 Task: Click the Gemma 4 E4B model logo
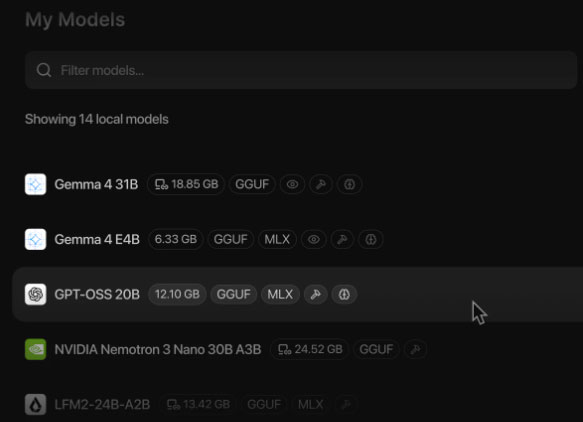pos(36,239)
